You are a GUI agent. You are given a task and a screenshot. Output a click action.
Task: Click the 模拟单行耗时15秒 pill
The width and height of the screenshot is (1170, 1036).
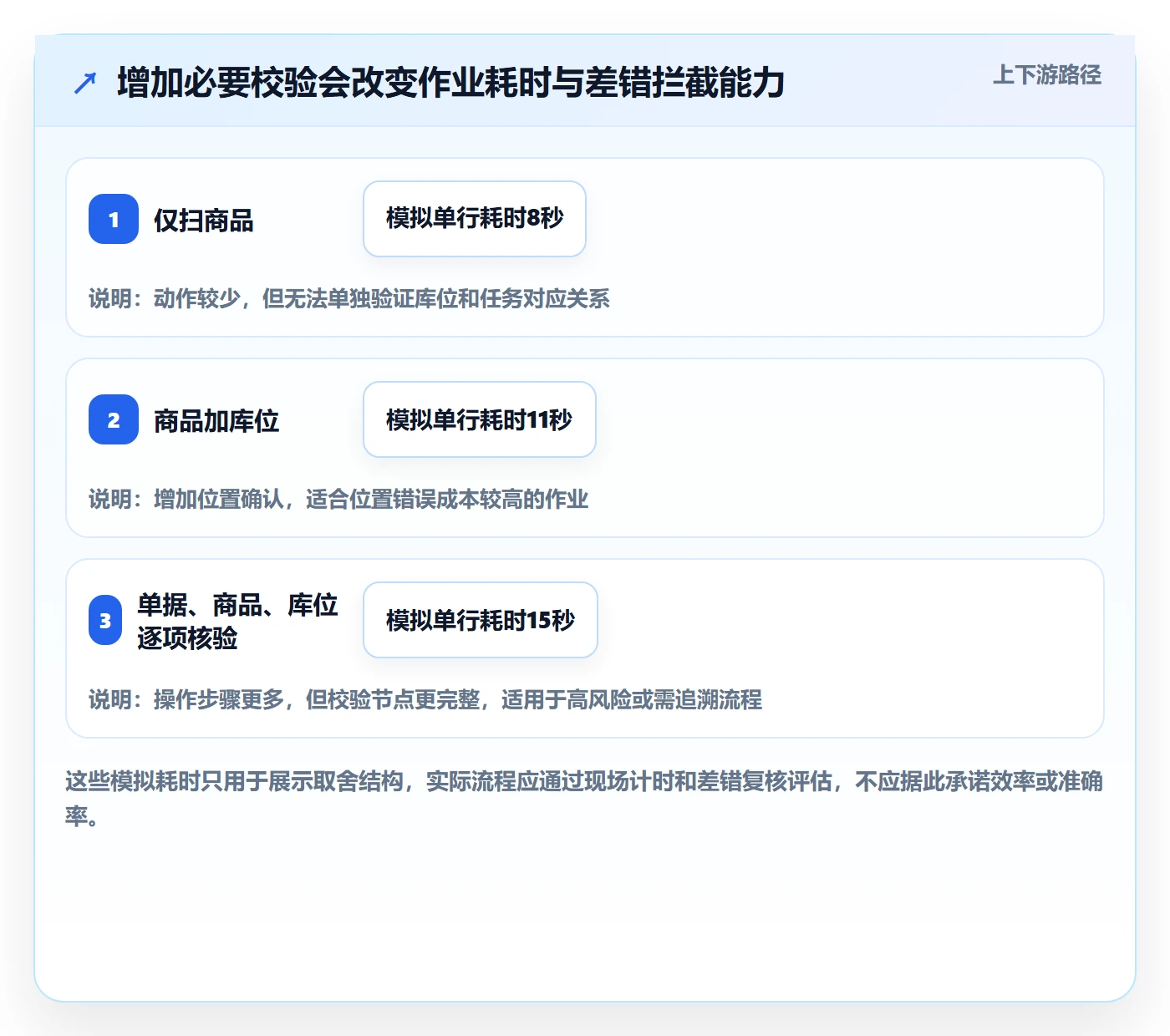click(481, 620)
